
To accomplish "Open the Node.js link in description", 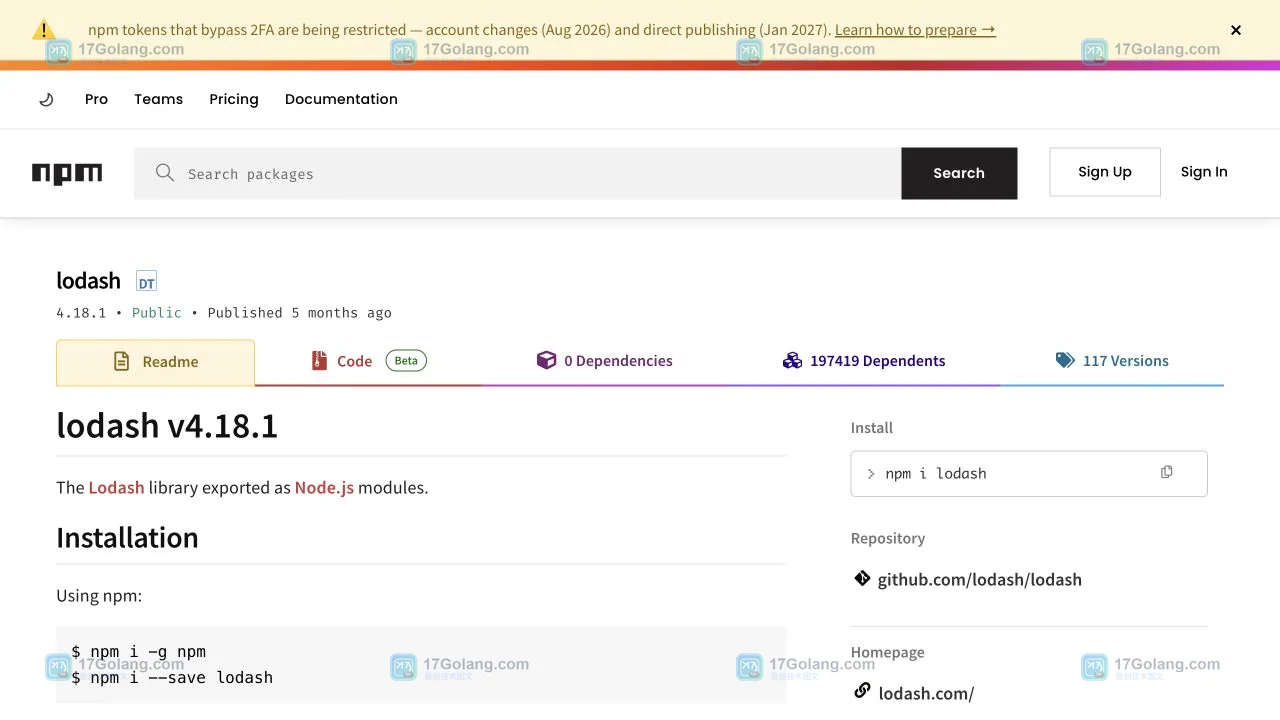I will tap(324, 488).
